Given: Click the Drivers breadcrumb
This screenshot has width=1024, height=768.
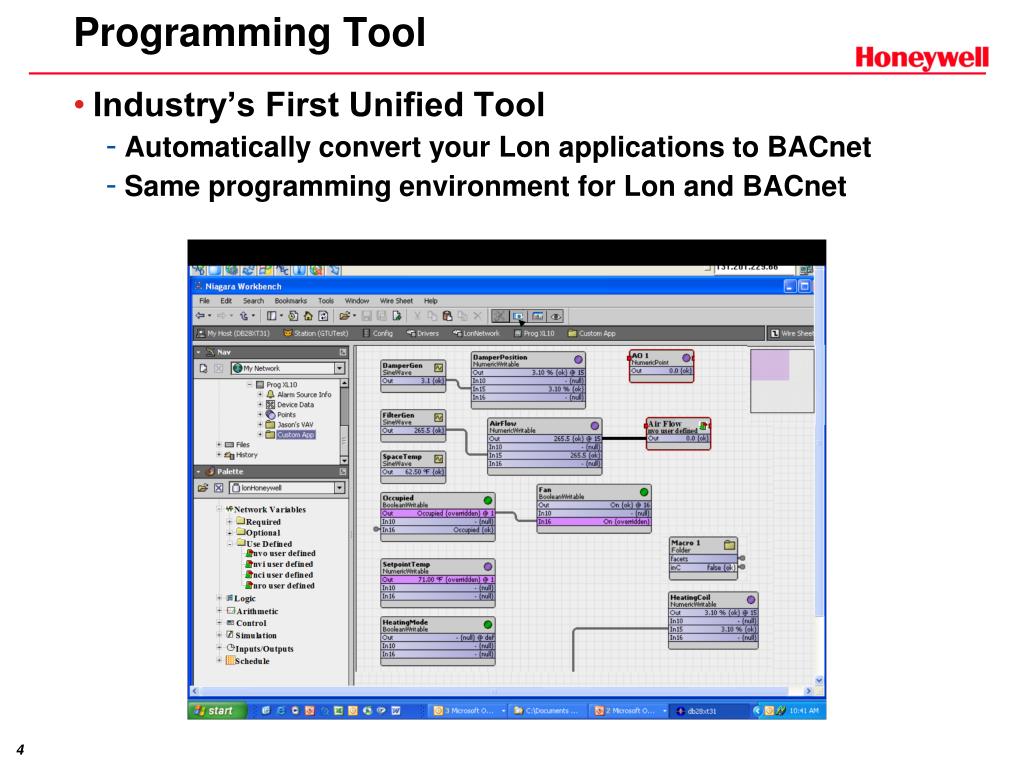Looking at the screenshot, I should [x=423, y=333].
